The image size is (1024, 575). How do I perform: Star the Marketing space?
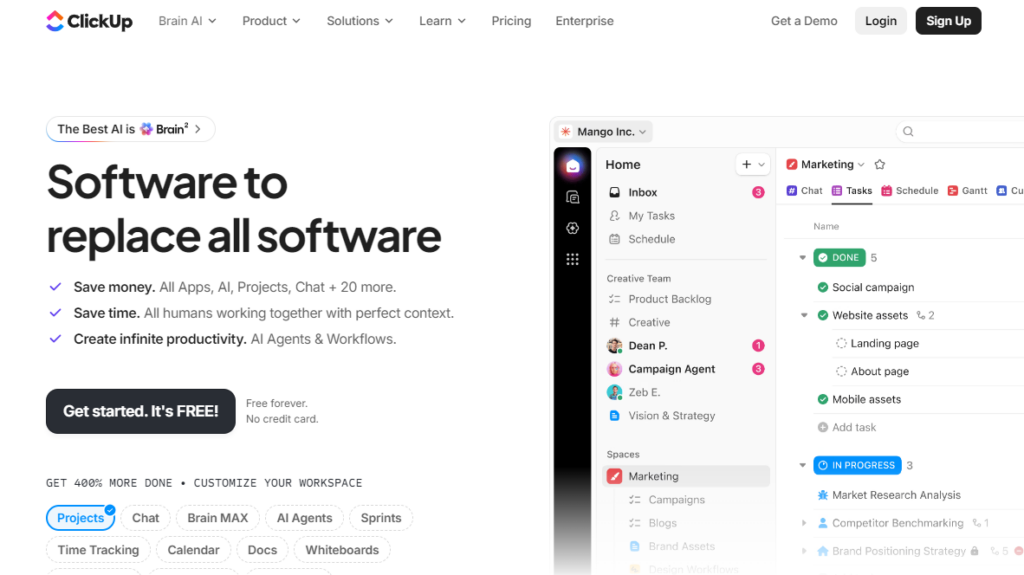pyautogui.click(x=880, y=165)
